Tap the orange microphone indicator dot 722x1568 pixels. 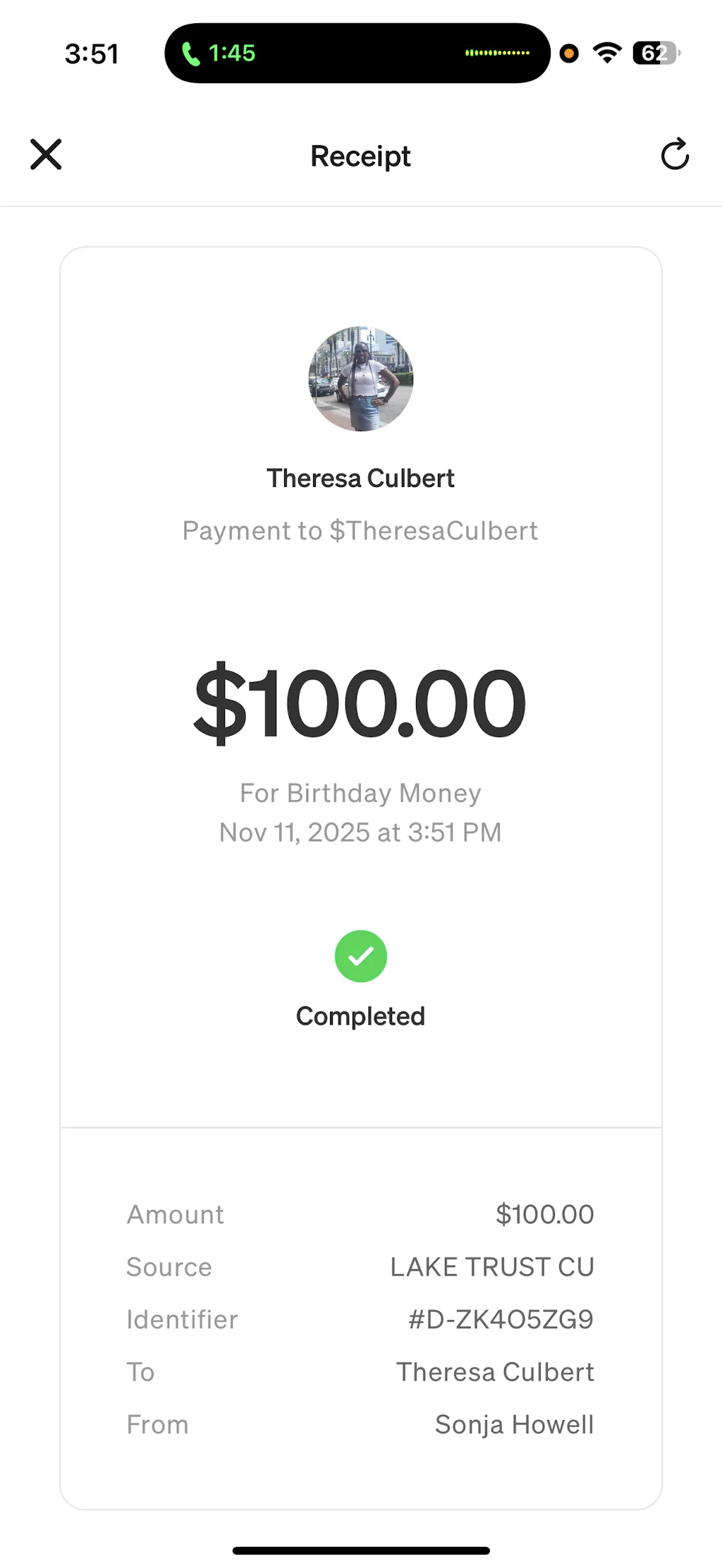click(569, 53)
